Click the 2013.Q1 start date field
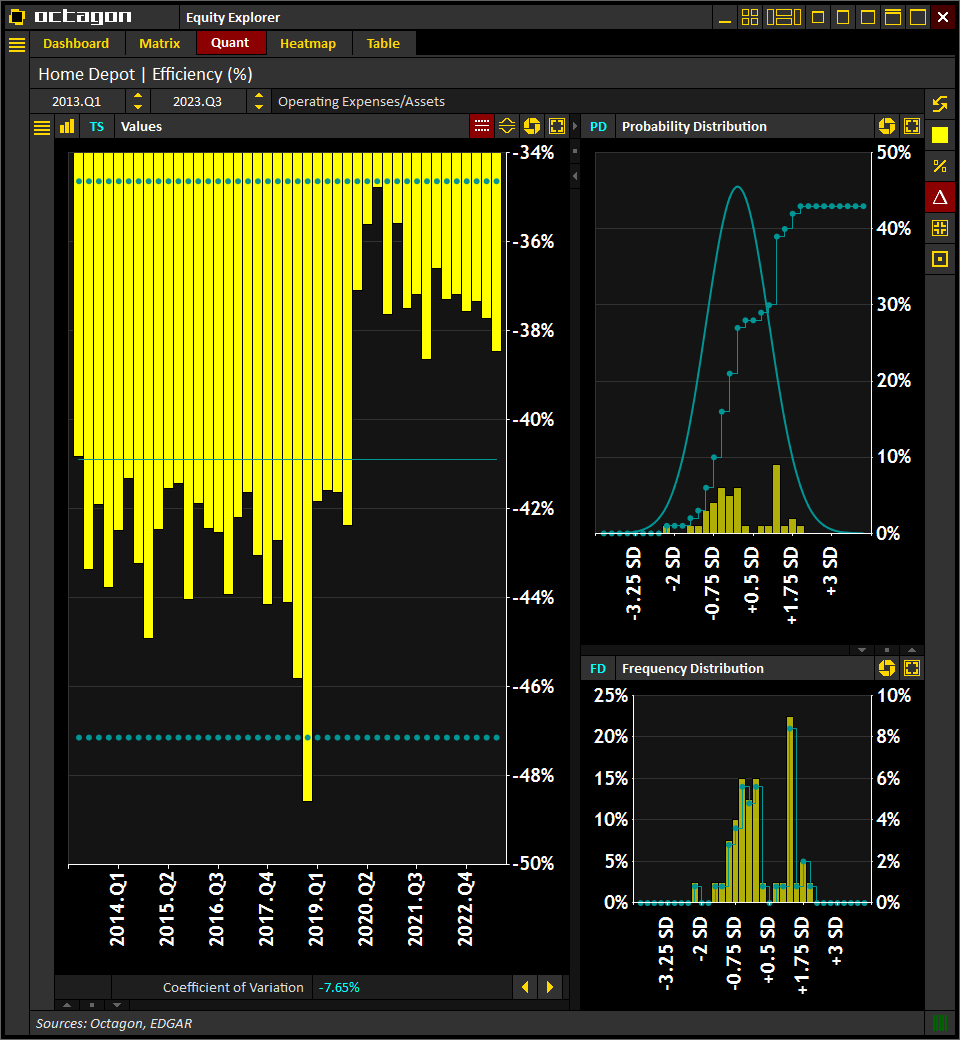960x1040 pixels. click(x=77, y=101)
